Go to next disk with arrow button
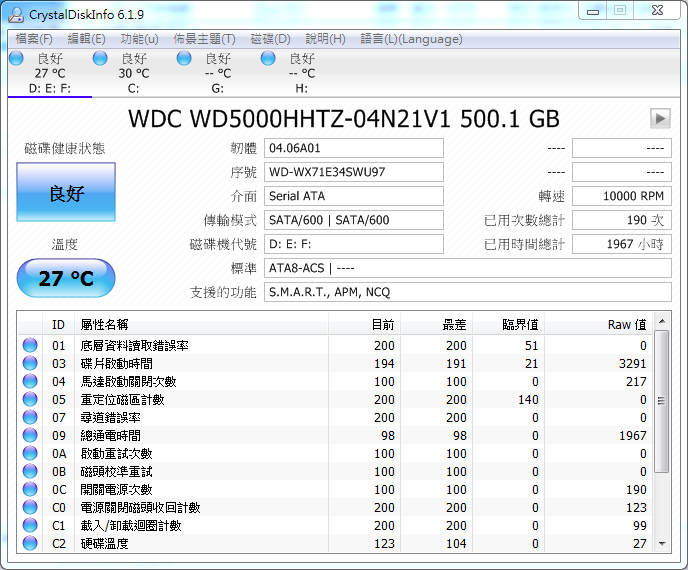The width and height of the screenshot is (688, 570). pos(660,118)
